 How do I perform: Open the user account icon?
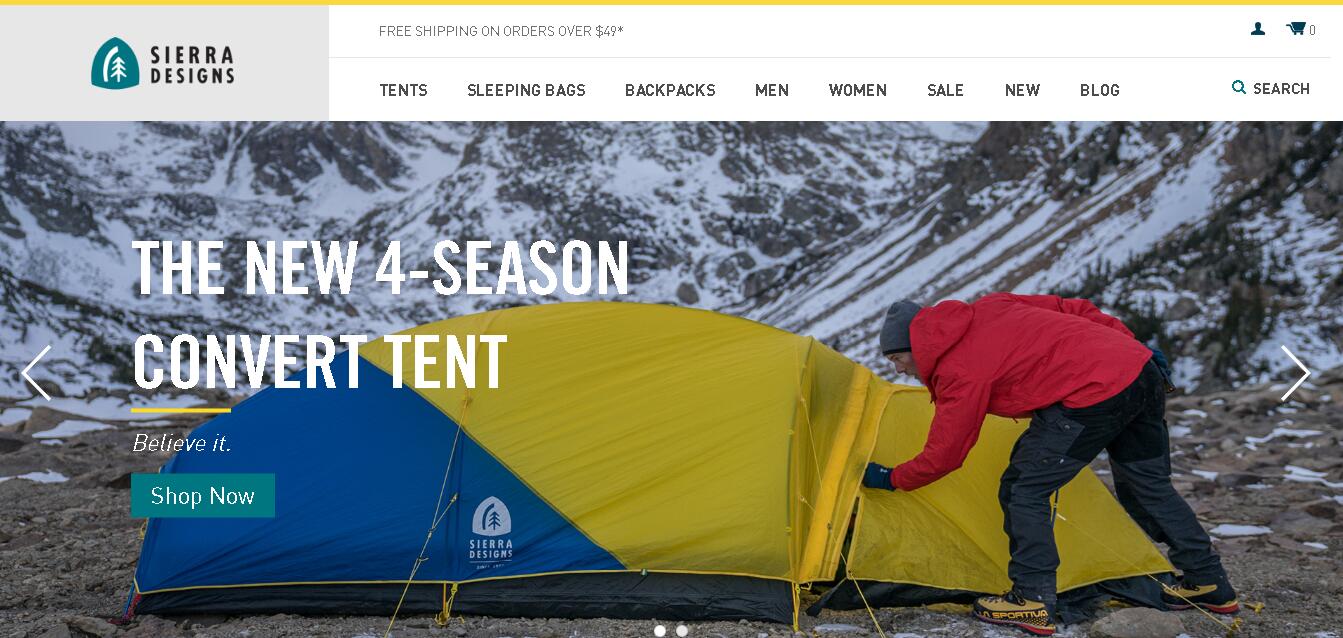coord(1258,29)
